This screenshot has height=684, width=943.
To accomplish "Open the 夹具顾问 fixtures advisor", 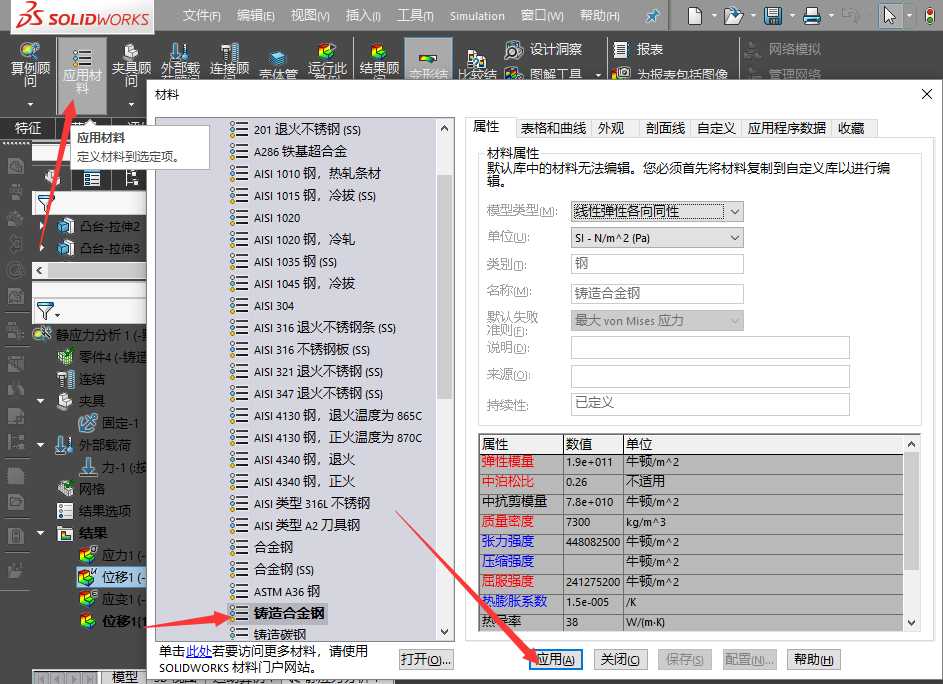I will point(131,66).
